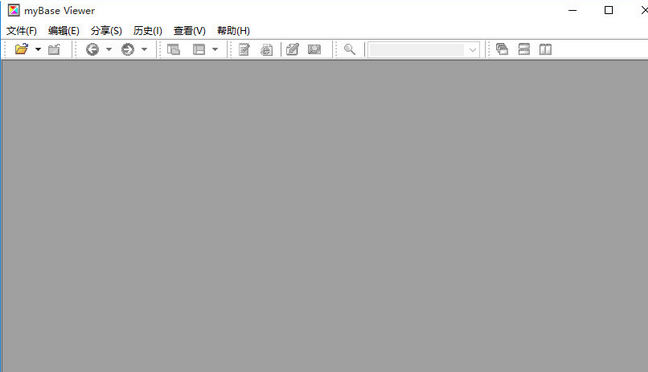Maximize the myBase Viewer window
The width and height of the screenshot is (648, 372).
click(x=608, y=10)
